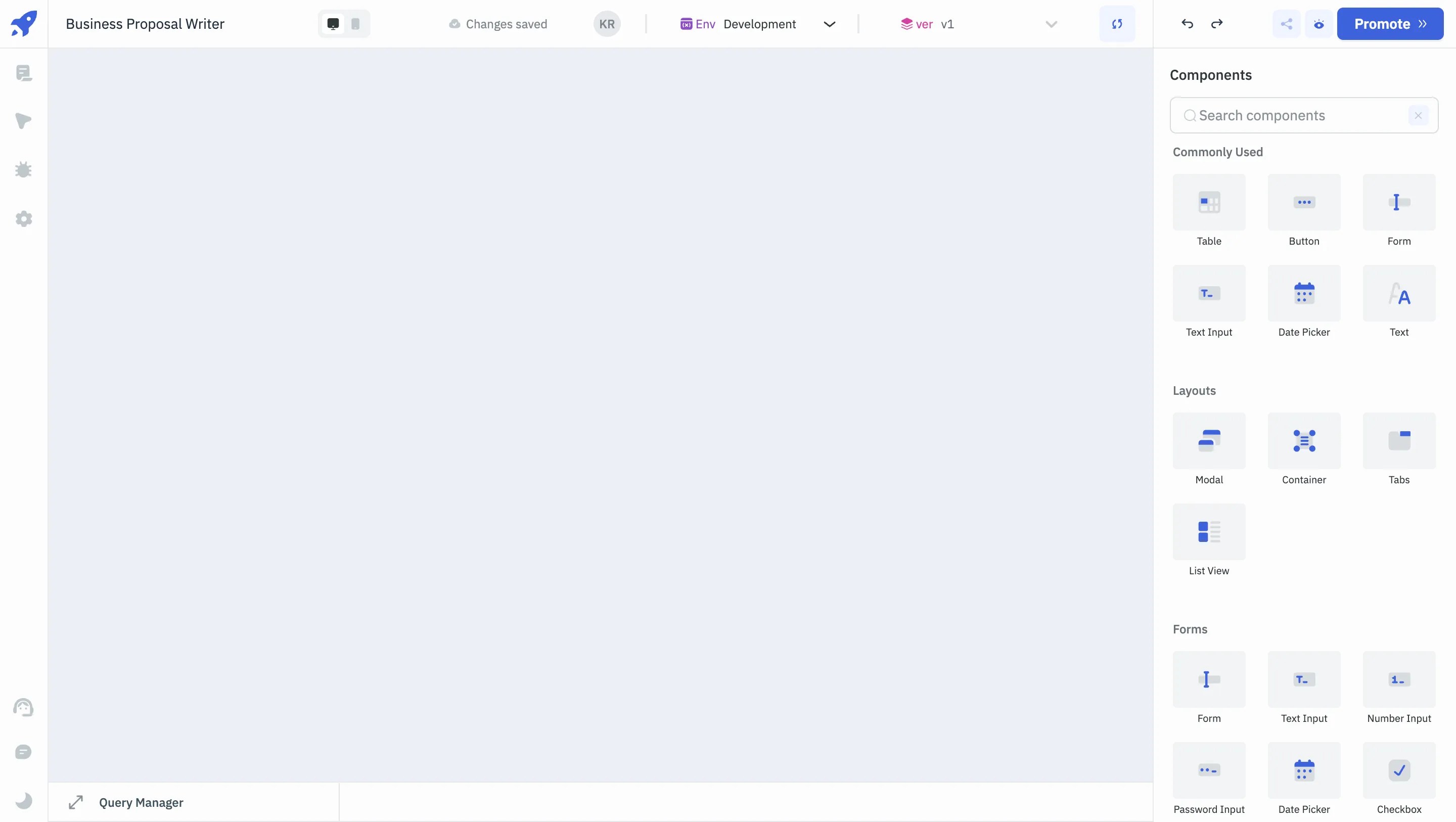This screenshot has width=1456, height=822.
Task: Expand the Development environment dropdown
Action: point(829,24)
